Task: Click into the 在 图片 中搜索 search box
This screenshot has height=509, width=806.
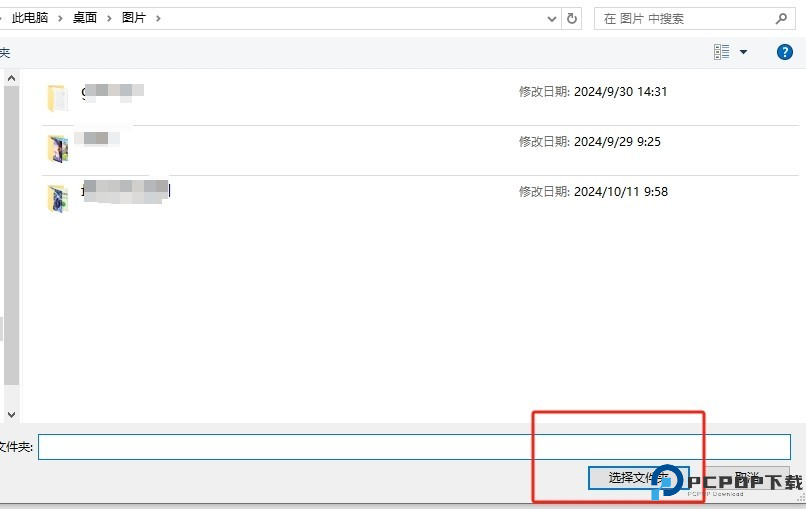Action: pos(685,18)
